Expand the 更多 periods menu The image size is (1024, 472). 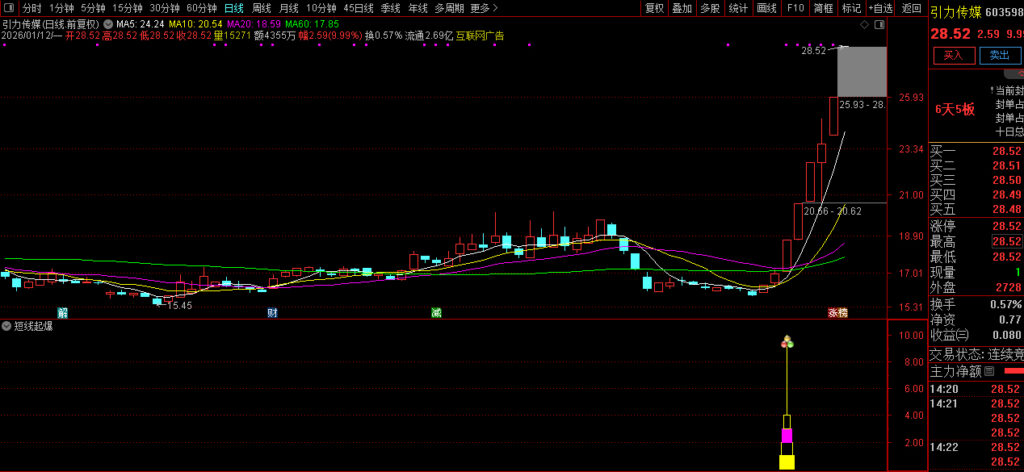[484, 7]
